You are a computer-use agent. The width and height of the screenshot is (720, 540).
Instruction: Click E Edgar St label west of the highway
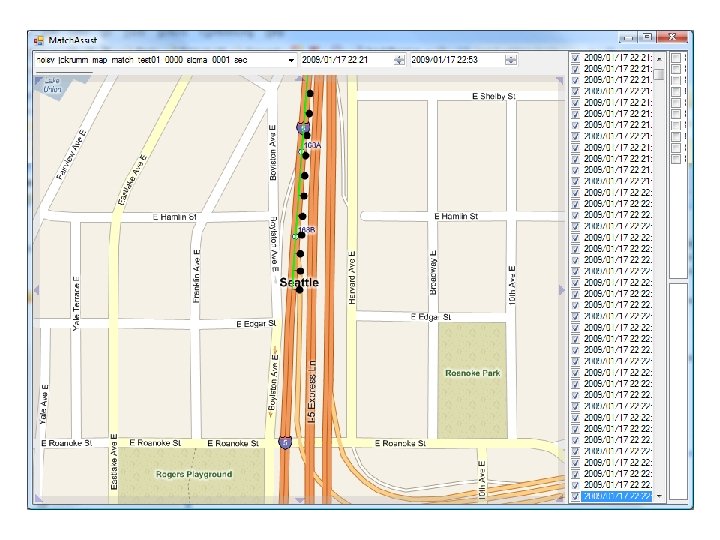coord(256,324)
